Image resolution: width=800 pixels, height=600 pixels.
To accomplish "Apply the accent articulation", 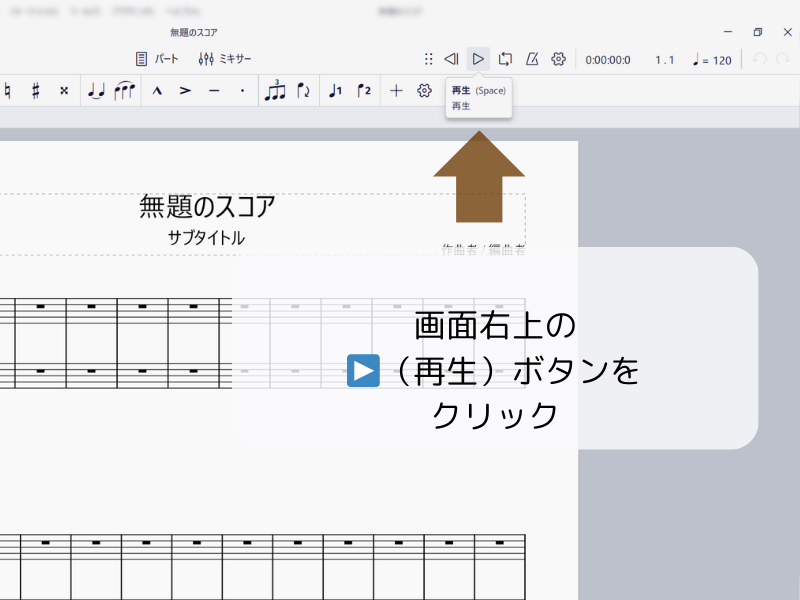I will click(x=183, y=89).
